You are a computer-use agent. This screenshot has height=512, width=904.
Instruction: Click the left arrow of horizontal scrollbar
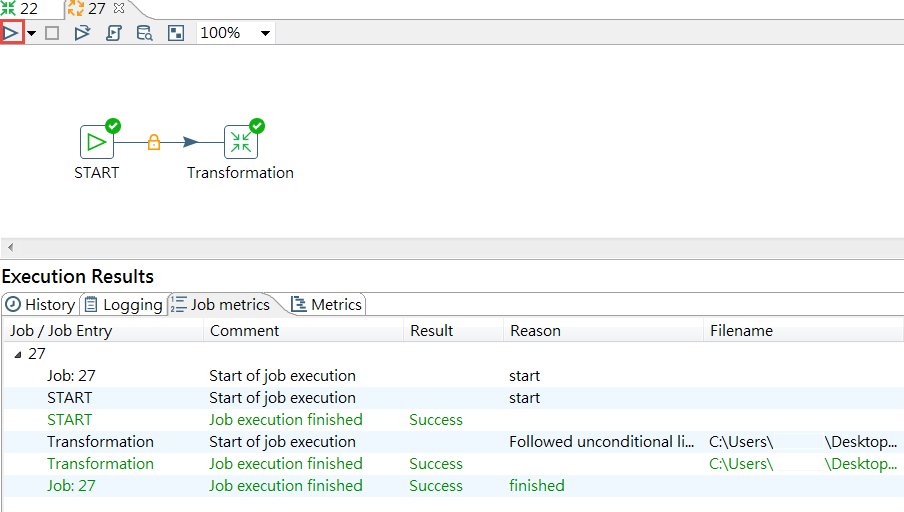click(9, 247)
